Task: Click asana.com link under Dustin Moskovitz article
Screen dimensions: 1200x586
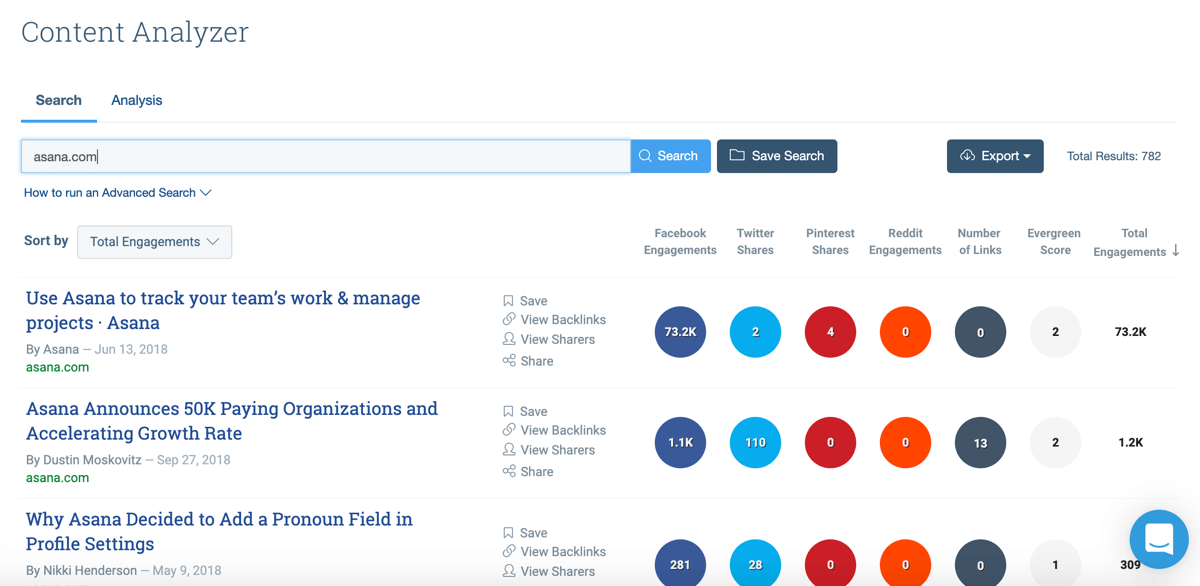Action: point(57,478)
